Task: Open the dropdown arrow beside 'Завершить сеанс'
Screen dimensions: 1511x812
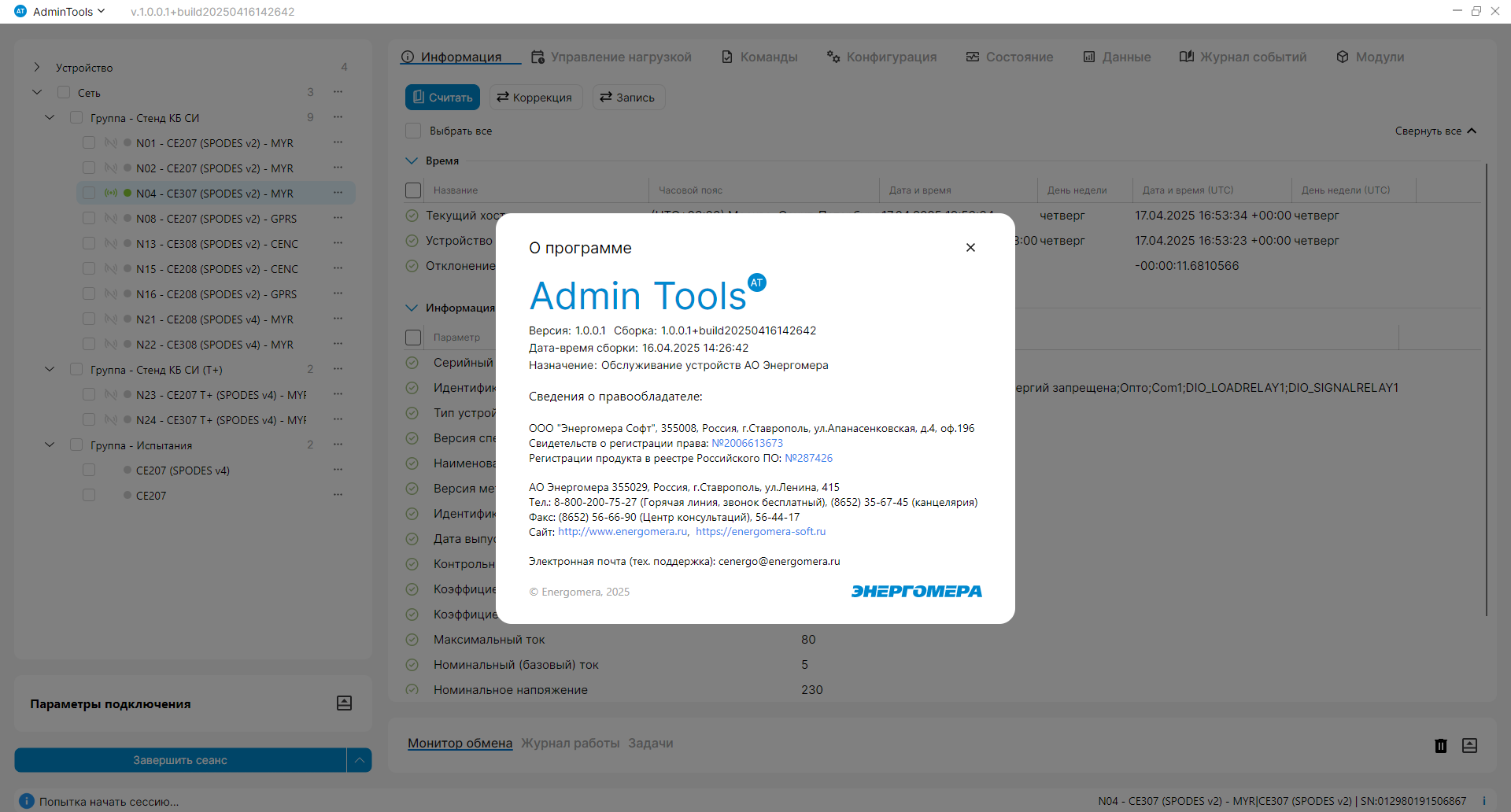Action: (359, 760)
